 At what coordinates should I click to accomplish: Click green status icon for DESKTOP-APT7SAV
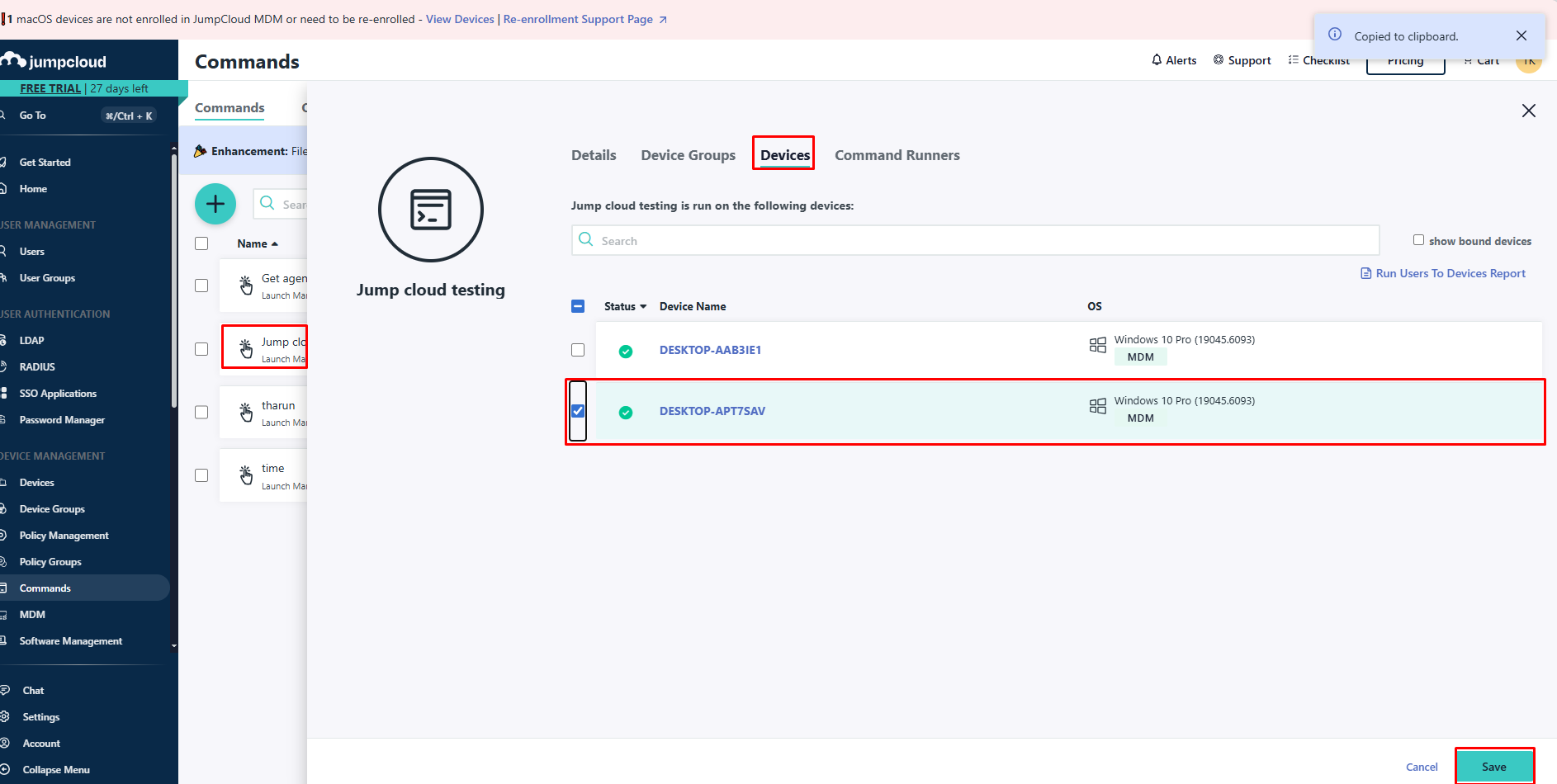pyautogui.click(x=626, y=412)
